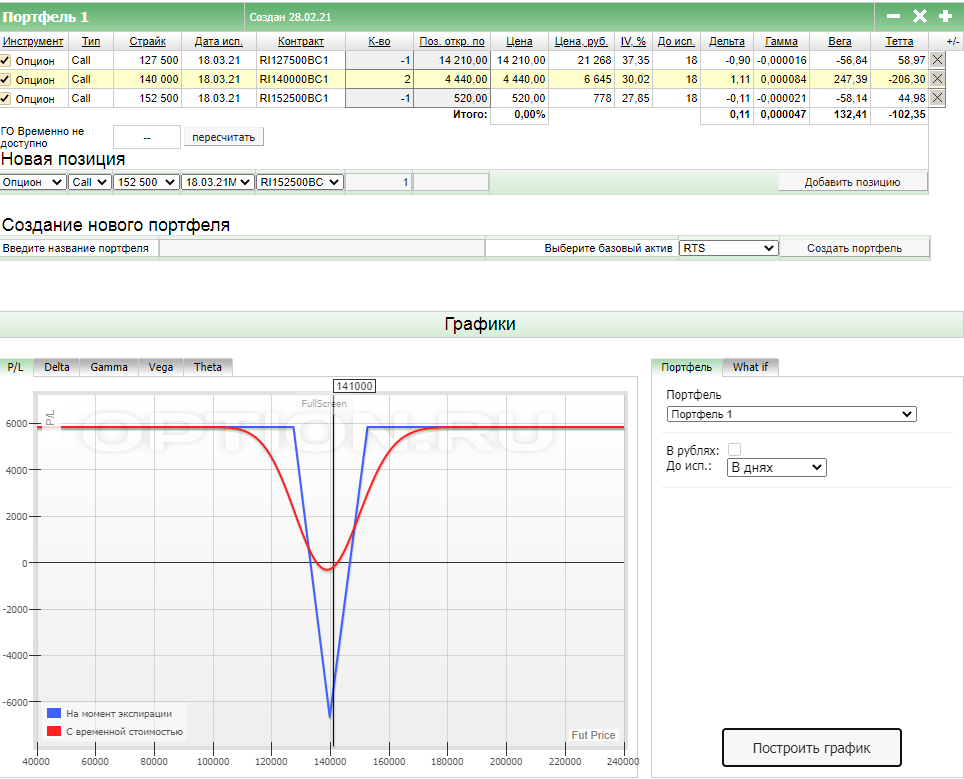Viewport: 964px width, 779px height.
Task: Sort table by 'IV, %' column header
Action: coord(633,41)
